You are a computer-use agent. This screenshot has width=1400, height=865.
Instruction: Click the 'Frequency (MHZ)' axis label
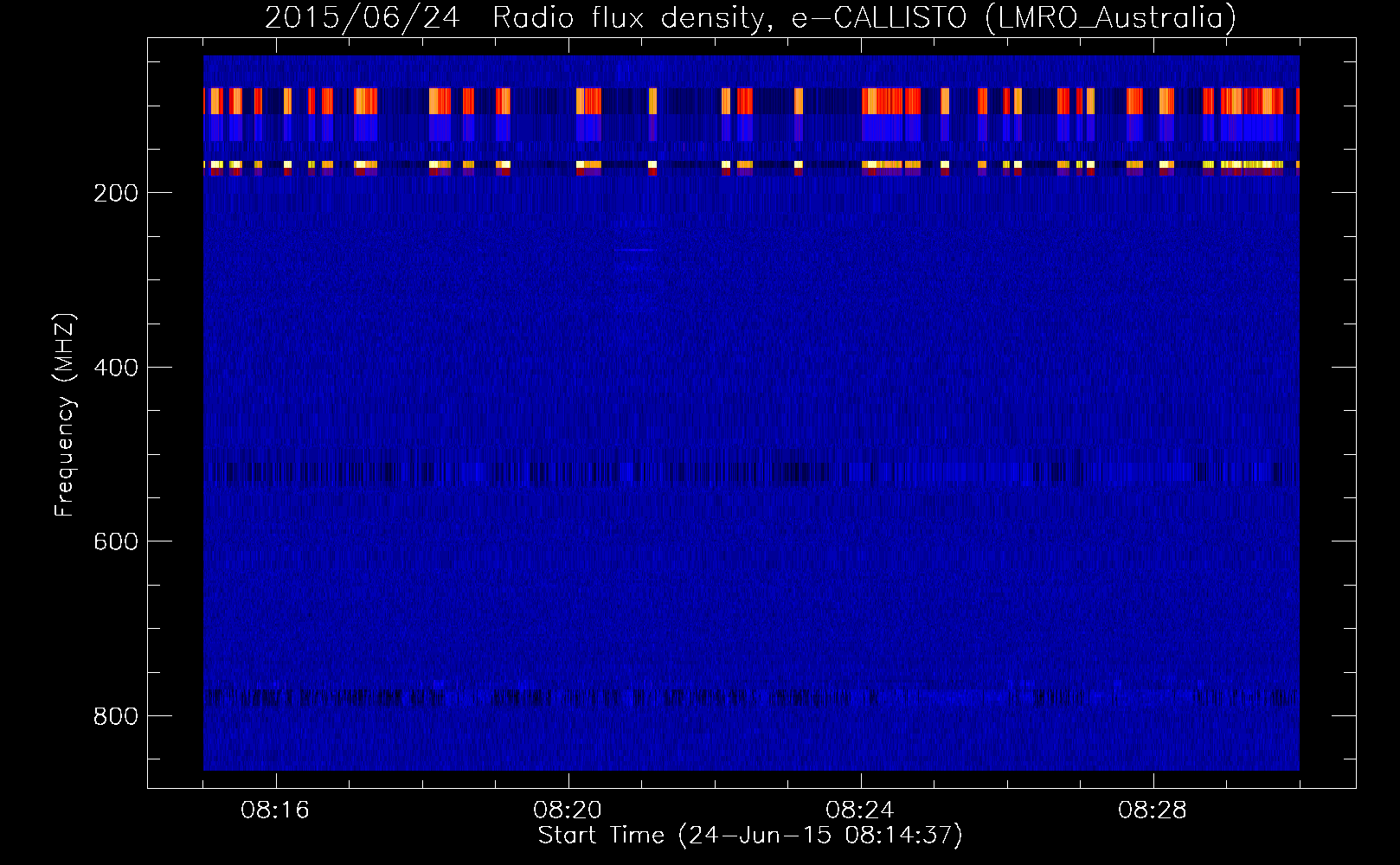(x=65, y=415)
